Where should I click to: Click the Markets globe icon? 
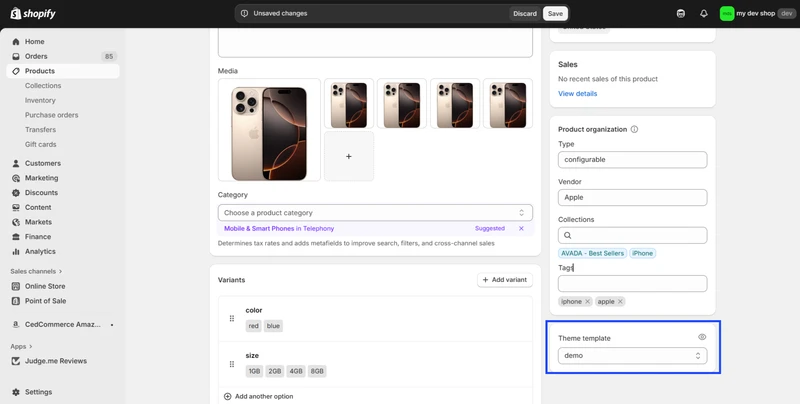tap(16, 222)
